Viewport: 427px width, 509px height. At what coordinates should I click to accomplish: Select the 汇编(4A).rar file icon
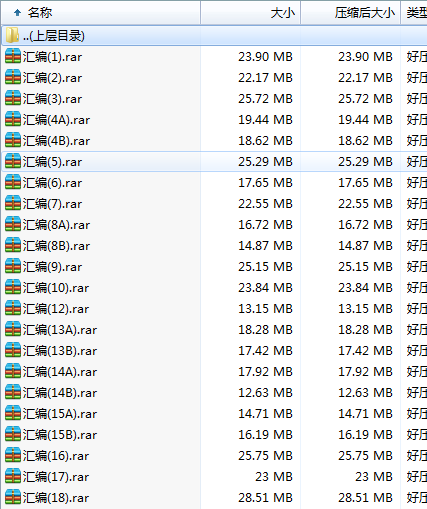pyautogui.click(x=13, y=119)
